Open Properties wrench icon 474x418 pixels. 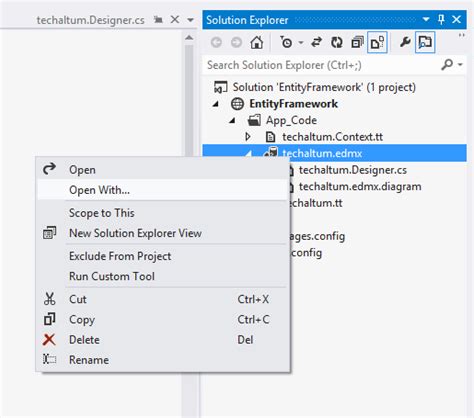pos(405,42)
